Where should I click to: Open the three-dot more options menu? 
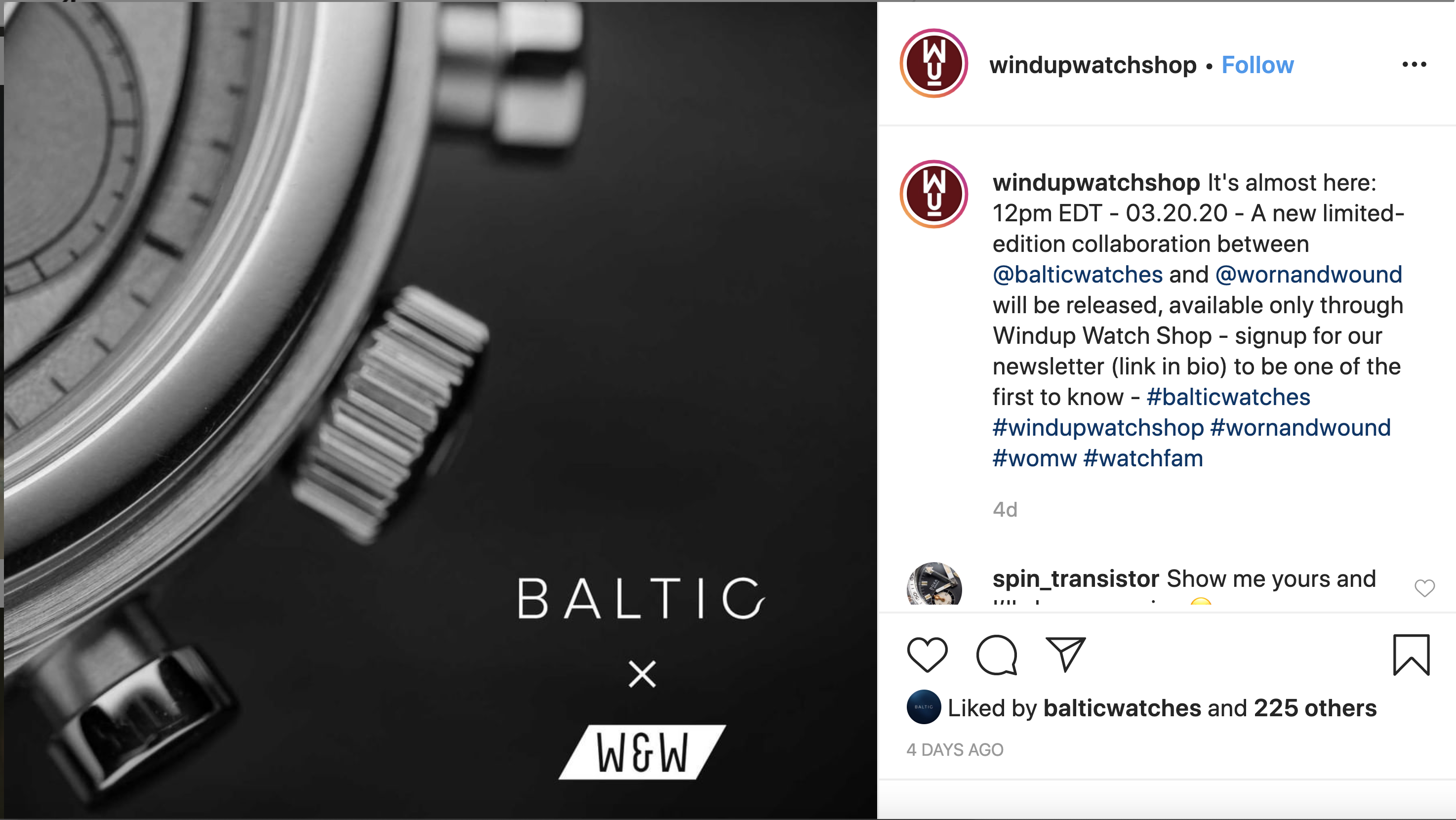1414,64
